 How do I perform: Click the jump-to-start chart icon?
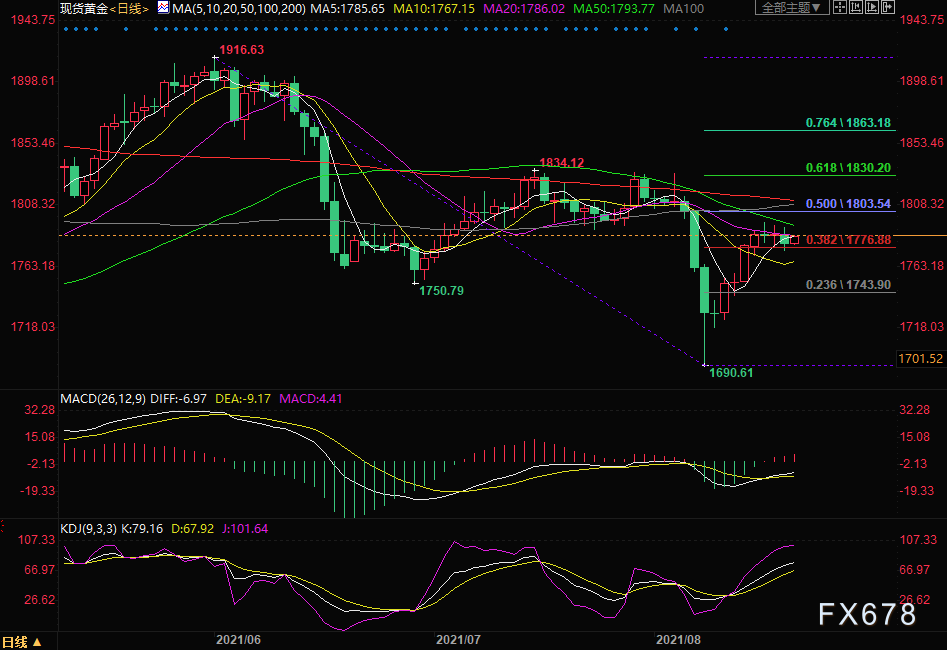(856, 8)
